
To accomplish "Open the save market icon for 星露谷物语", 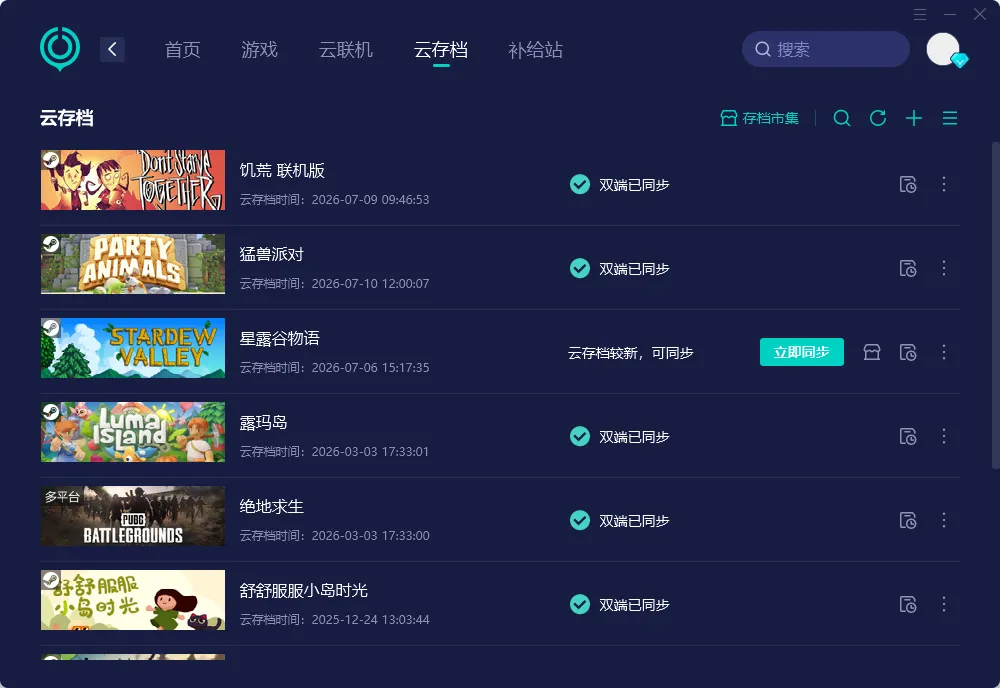I will point(872,352).
